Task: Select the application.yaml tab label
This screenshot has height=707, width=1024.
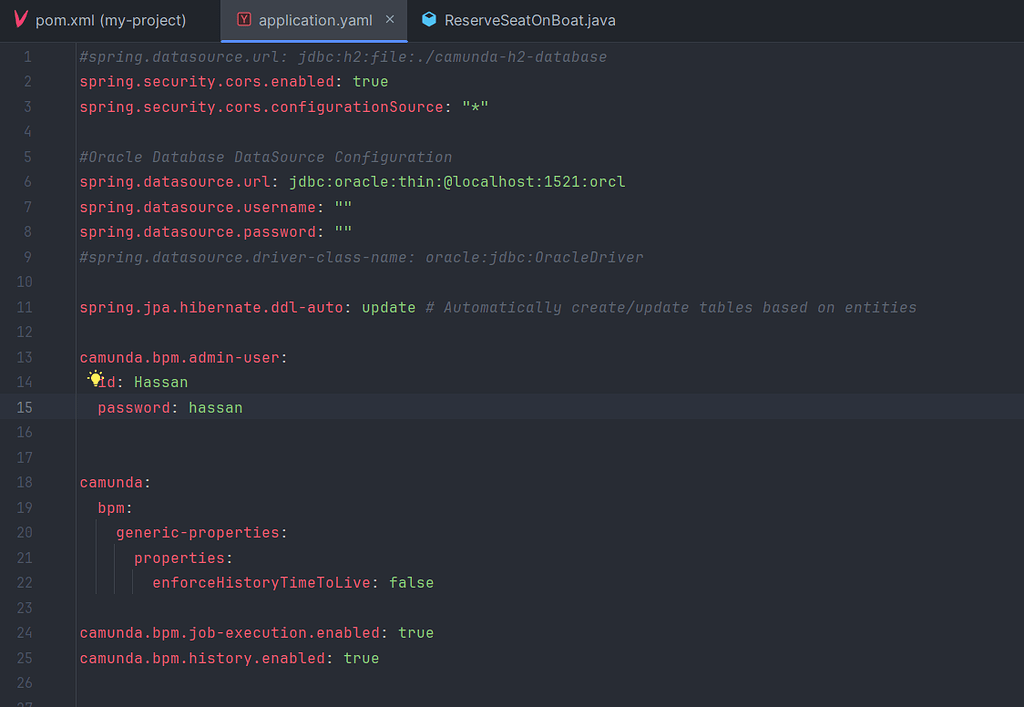Action: [315, 20]
